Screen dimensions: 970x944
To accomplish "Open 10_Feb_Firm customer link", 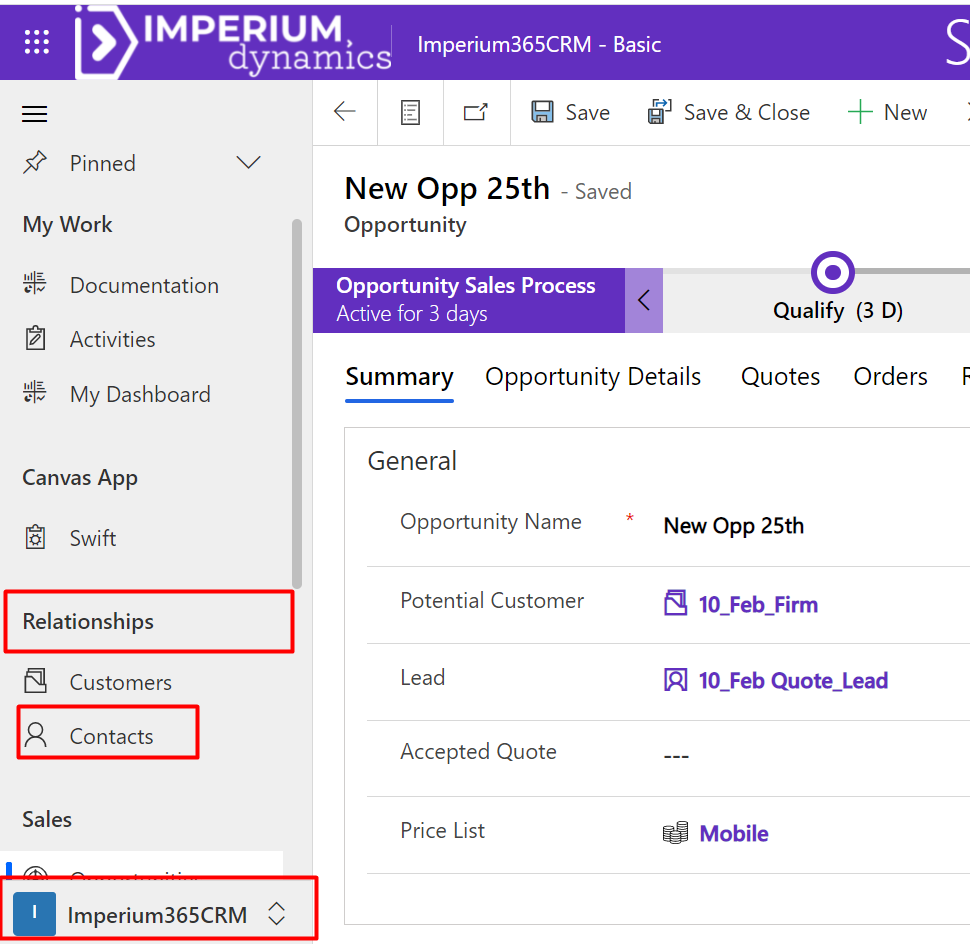I will (x=757, y=605).
